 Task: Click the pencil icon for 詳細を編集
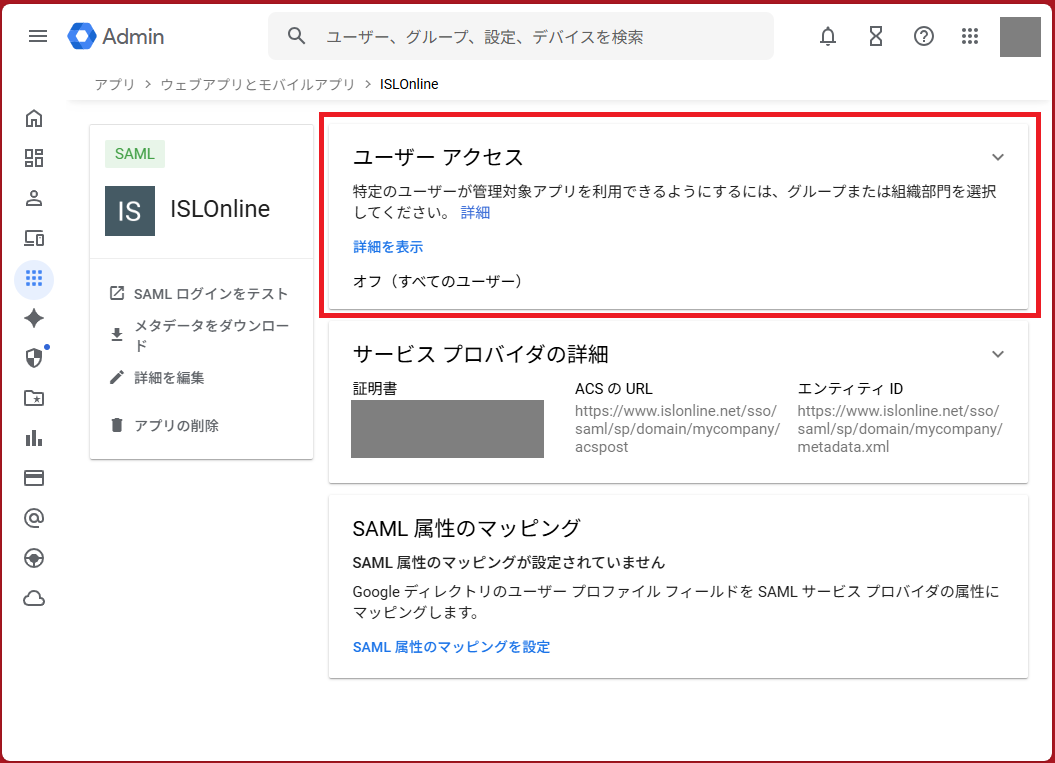coord(117,377)
